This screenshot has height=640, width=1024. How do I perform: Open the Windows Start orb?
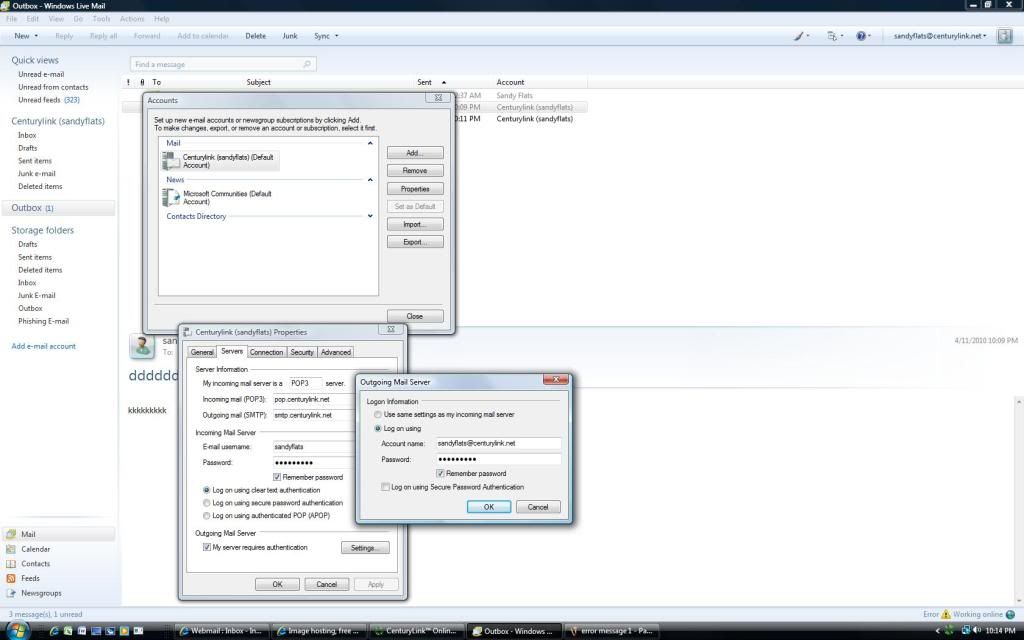pyautogui.click(x=18, y=631)
